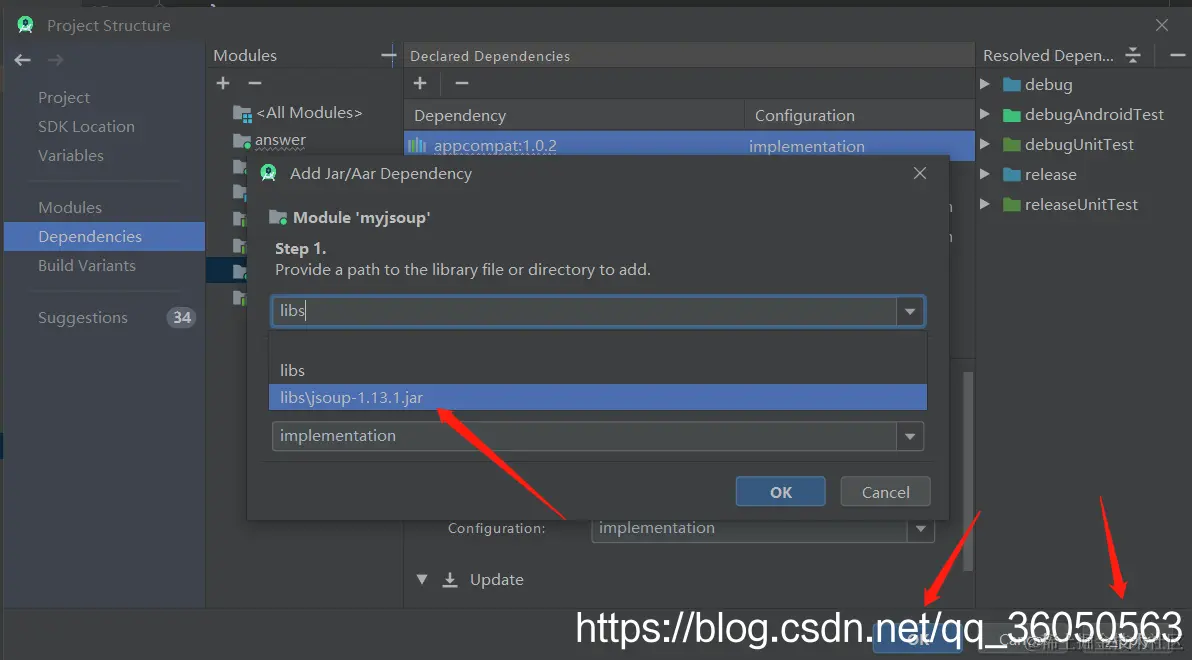Close the Add Jar/Aar Dependency dialog

(920, 173)
